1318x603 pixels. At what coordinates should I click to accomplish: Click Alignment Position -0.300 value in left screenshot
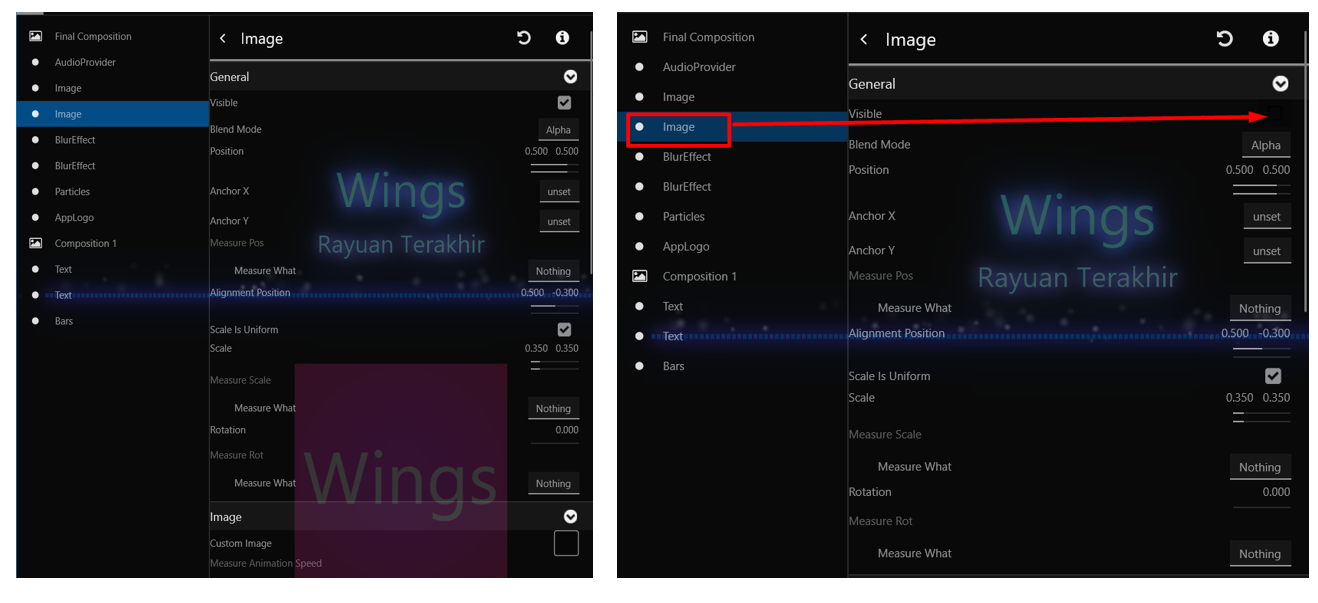[566, 293]
